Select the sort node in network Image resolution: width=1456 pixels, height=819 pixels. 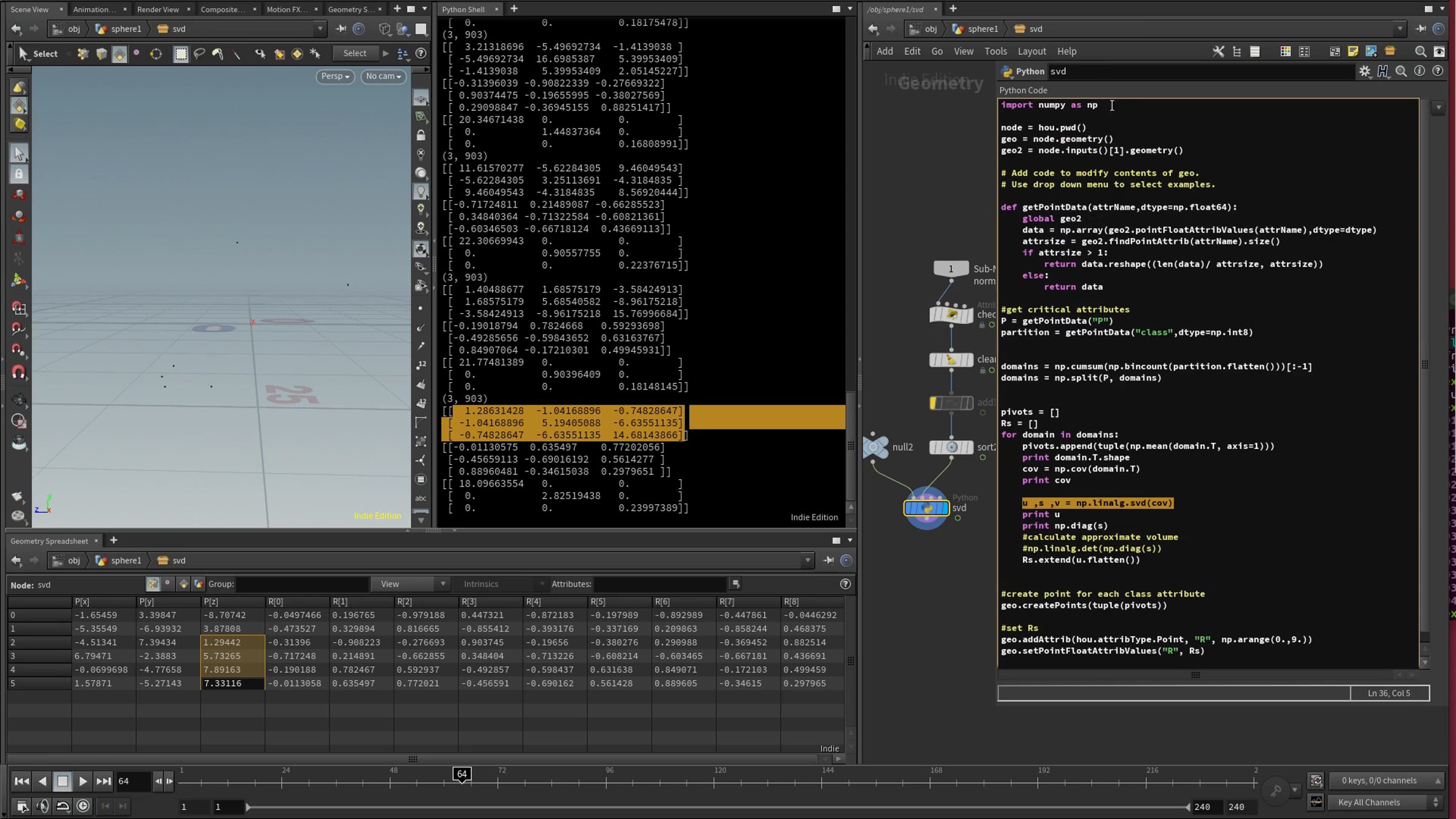click(x=951, y=447)
